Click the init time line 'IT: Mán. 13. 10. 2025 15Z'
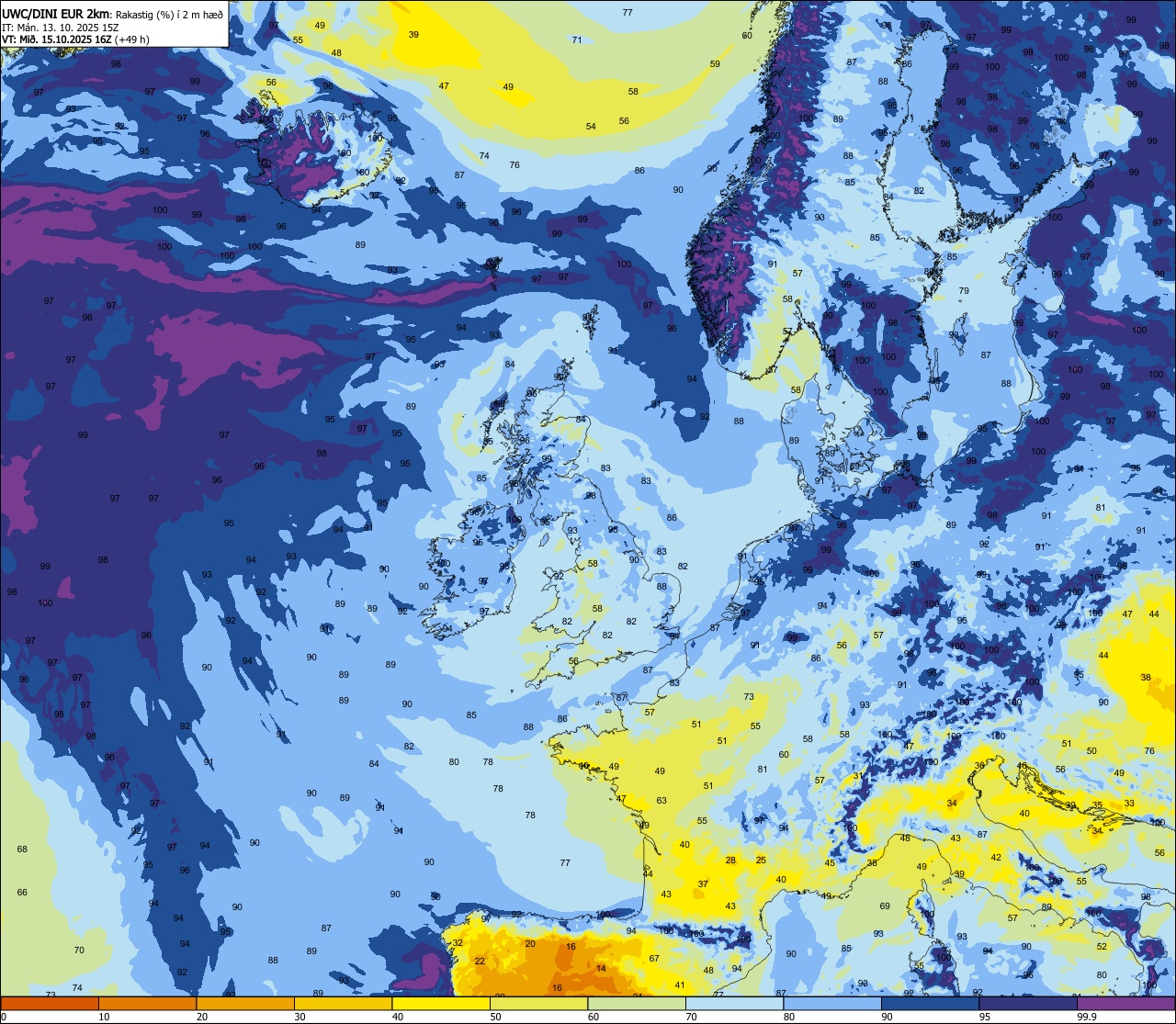This screenshot has width=1176, height=1024. pyautogui.click(x=61, y=28)
